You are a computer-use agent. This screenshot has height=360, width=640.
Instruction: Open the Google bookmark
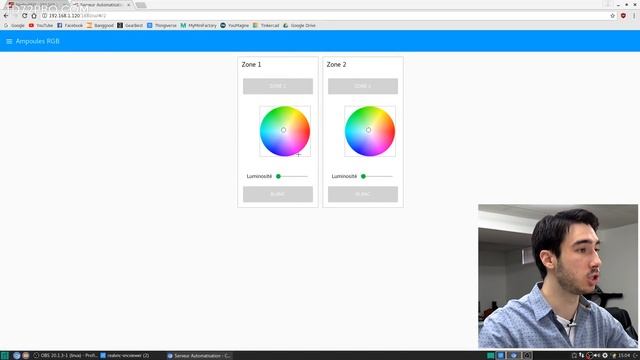tap(14, 25)
